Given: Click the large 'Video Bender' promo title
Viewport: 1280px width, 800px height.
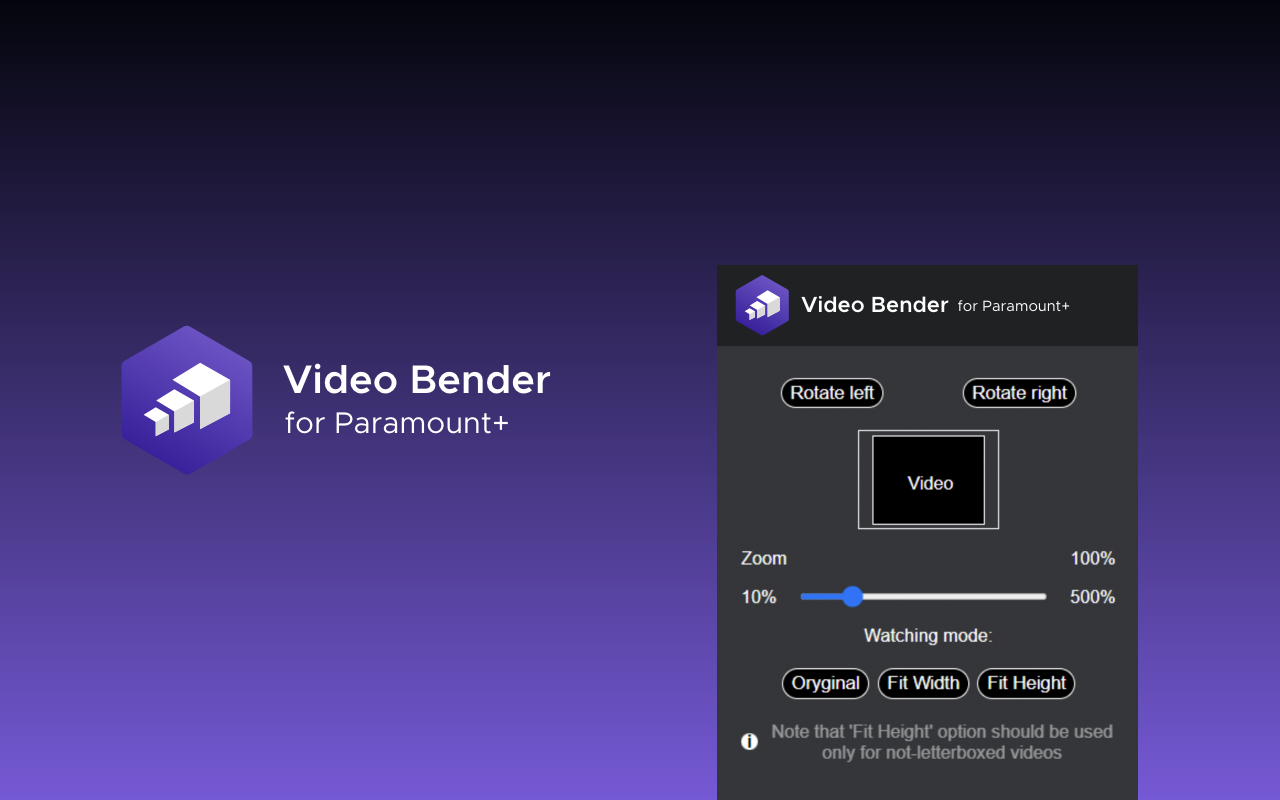Looking at the screenshot, I should click(x=417, y=380).
